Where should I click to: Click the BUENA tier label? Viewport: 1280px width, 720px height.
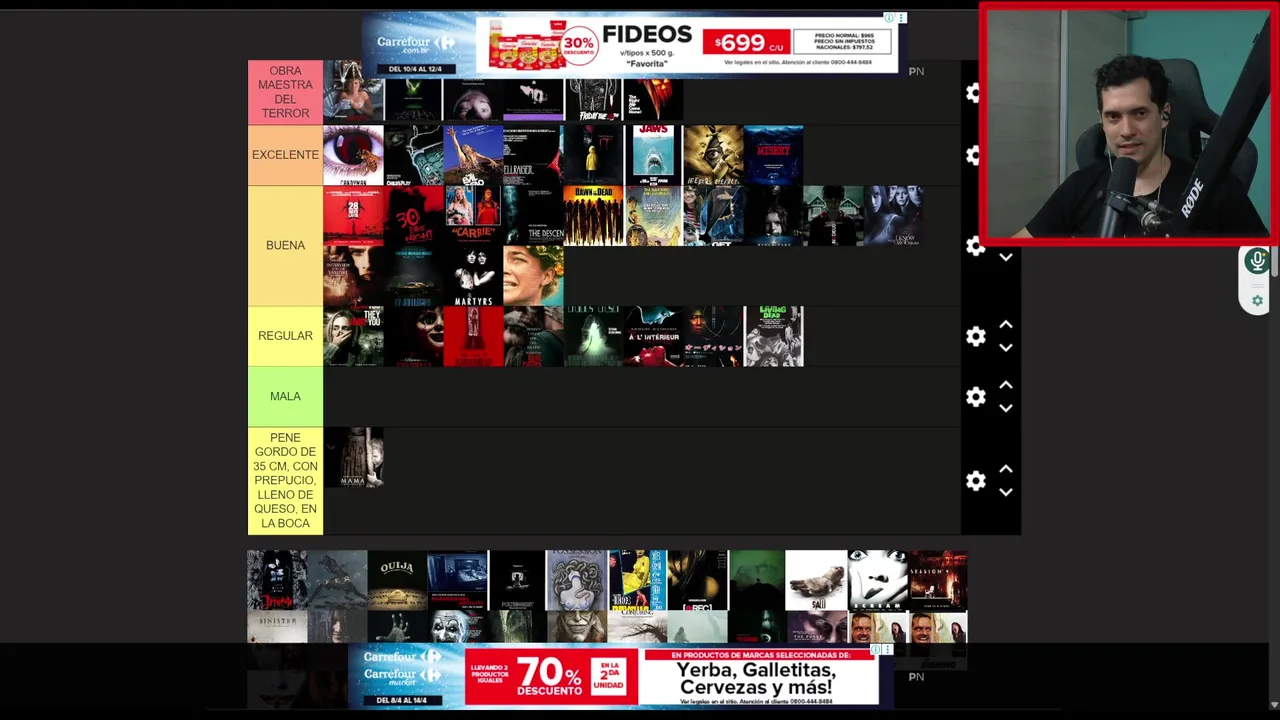tap(285, 246)
